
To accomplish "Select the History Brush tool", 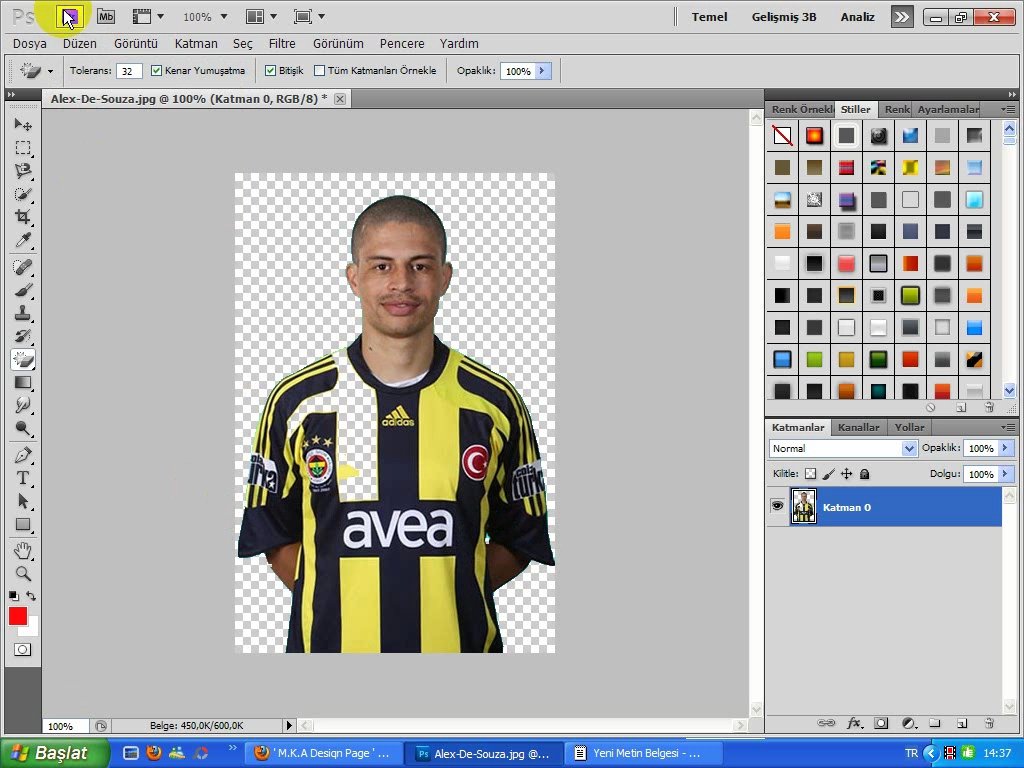I will click(x=23, y=336).
